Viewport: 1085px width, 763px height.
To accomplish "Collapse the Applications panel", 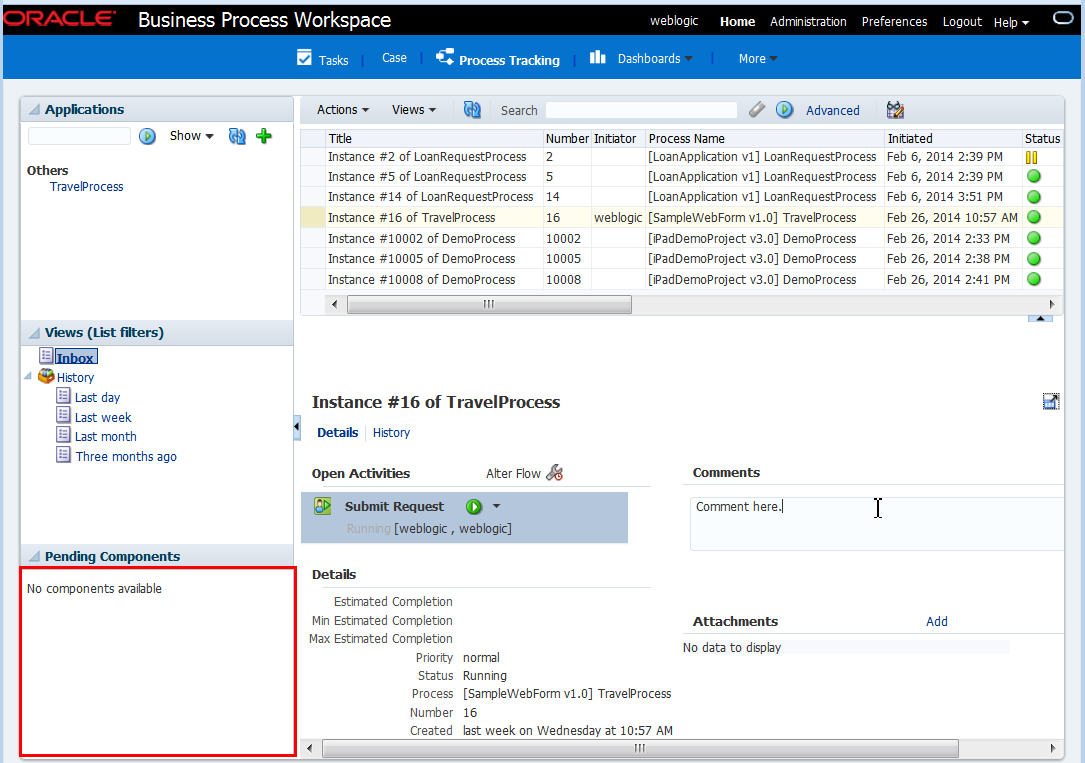I will pyautogui.click(x=34, y=109).
